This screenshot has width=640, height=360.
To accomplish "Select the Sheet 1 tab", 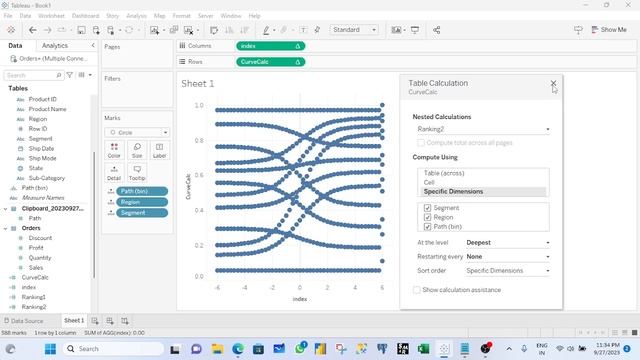I will (x=74, y=321).
